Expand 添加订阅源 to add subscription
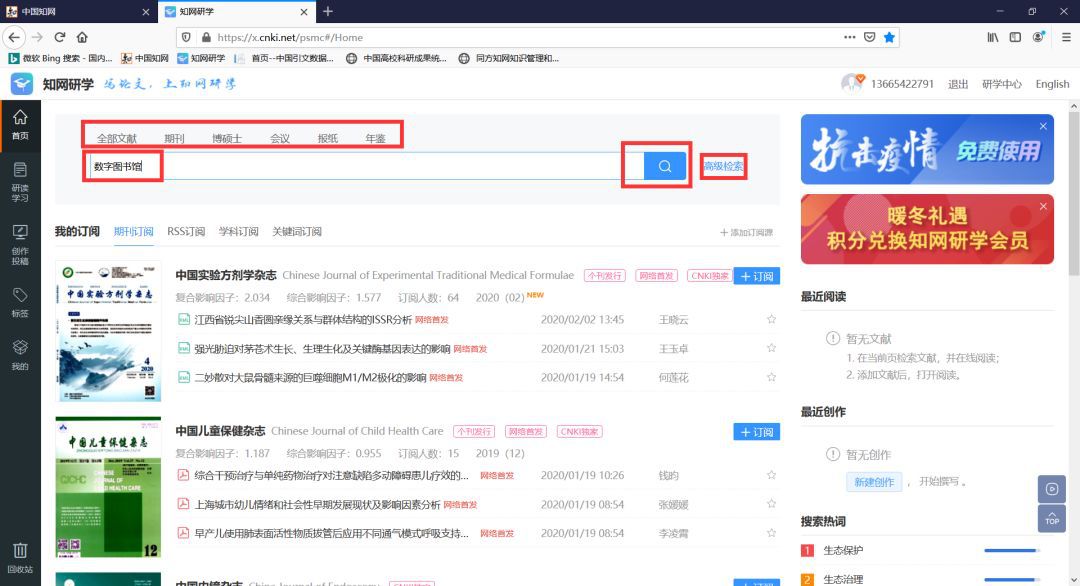Screen dimensions: 1080x586 pyautogui.click(x=746, y=232)
